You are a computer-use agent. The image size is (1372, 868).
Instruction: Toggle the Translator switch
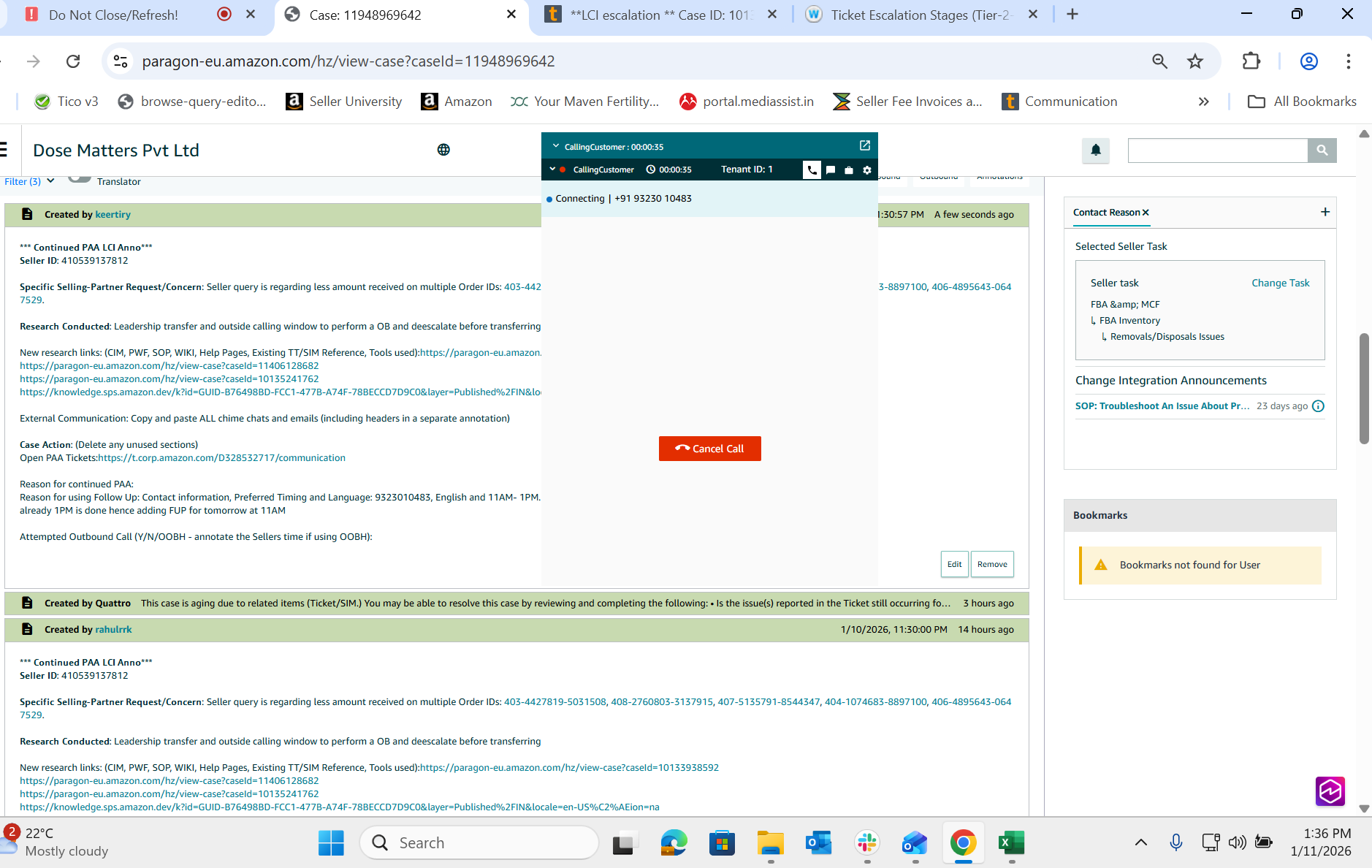(x=80, y=179)
